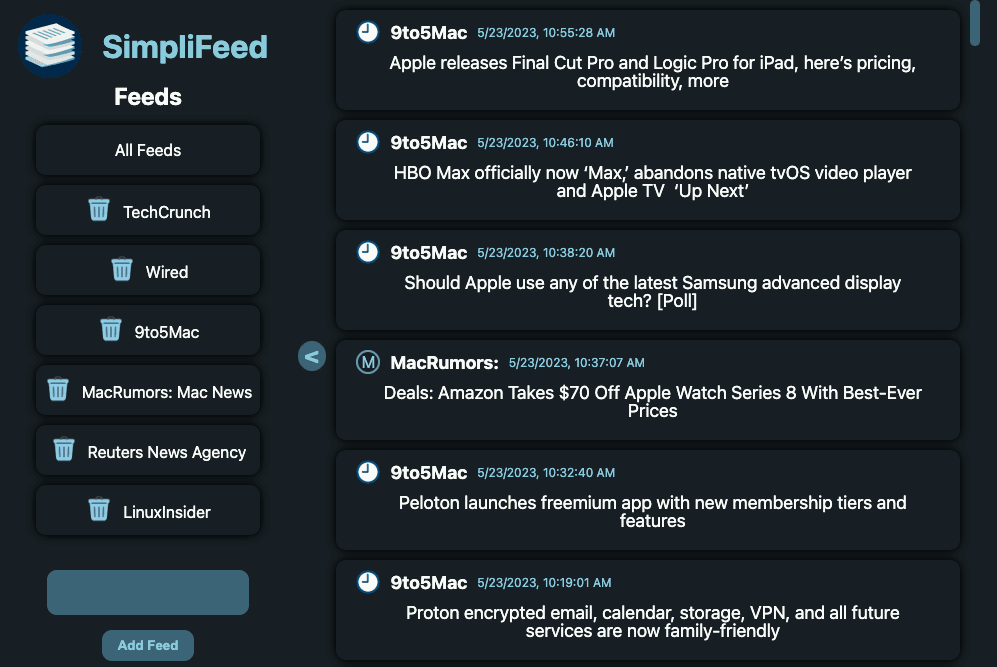Click the MacRumors source icon in article
The width and height of the screenshot is (997, 667).
(368, 362)
